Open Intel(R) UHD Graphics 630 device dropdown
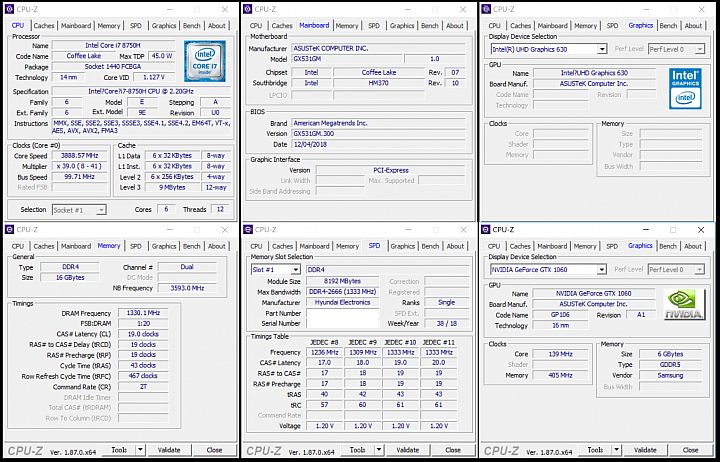 pyautogui.click(x=602, y=49)
